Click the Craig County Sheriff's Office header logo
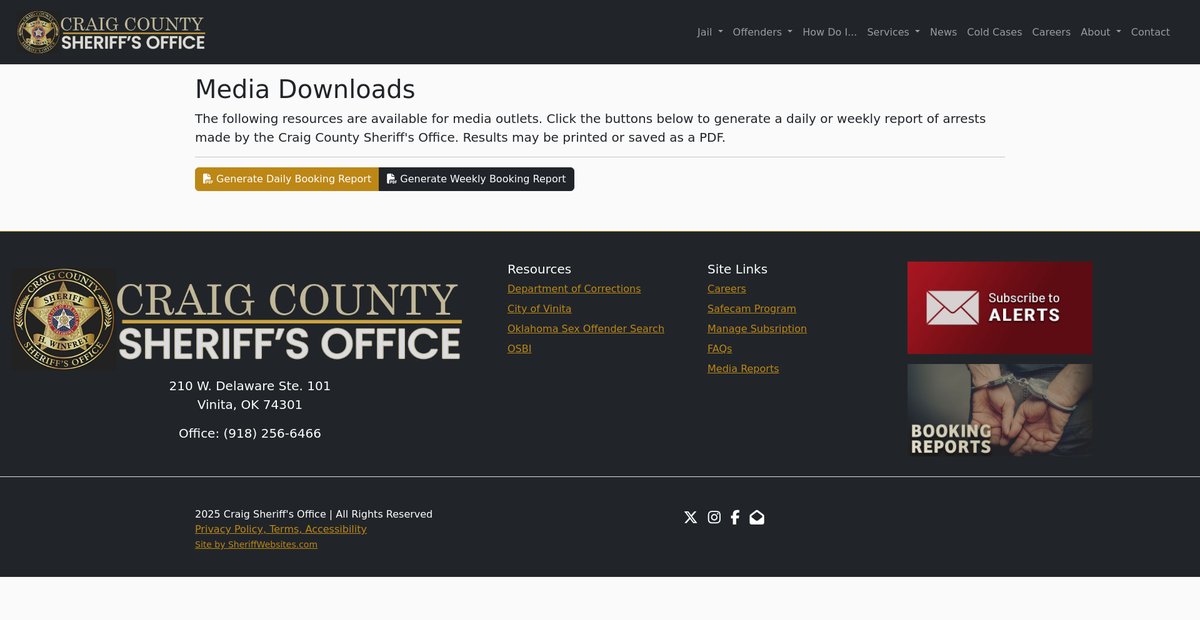Viewport: 1200px width, 620px height. coord(112,32)
